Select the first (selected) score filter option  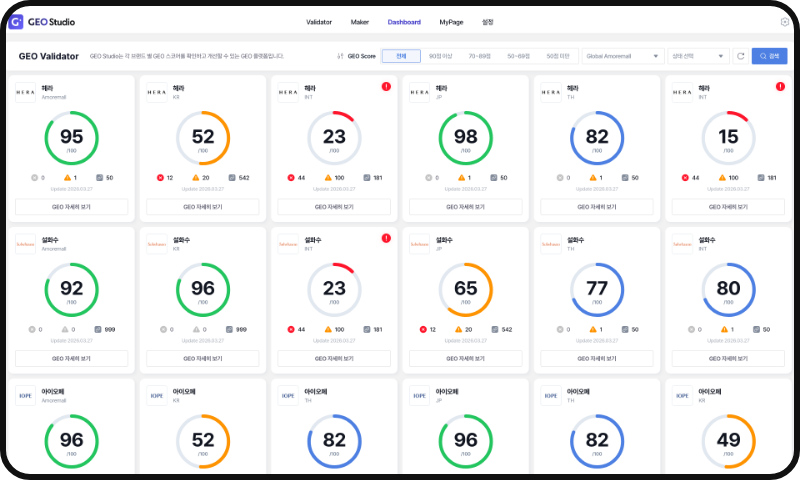401,56
